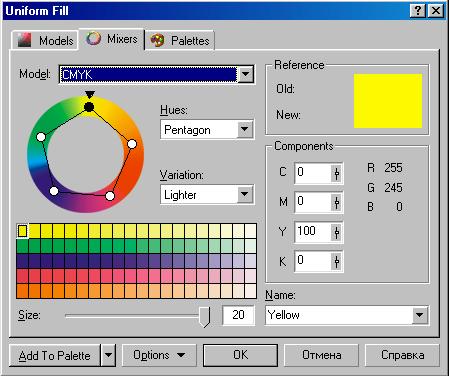
Task: Click the C component value field
Action: (313, 173)
